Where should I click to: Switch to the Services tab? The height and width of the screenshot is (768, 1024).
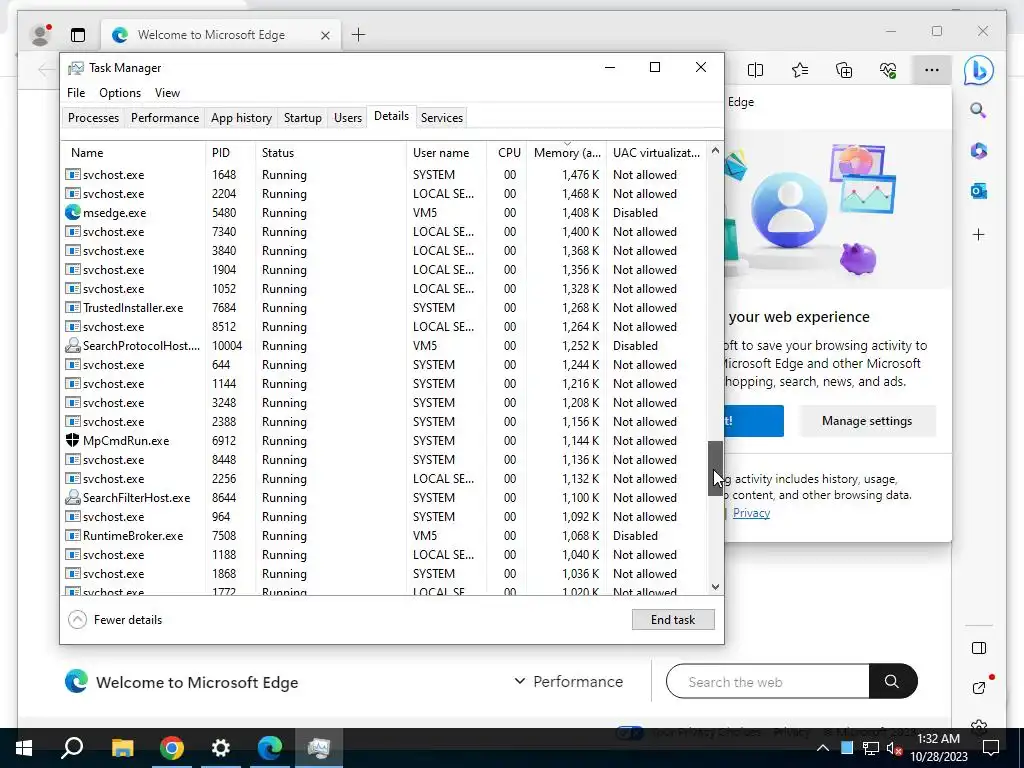441,118
